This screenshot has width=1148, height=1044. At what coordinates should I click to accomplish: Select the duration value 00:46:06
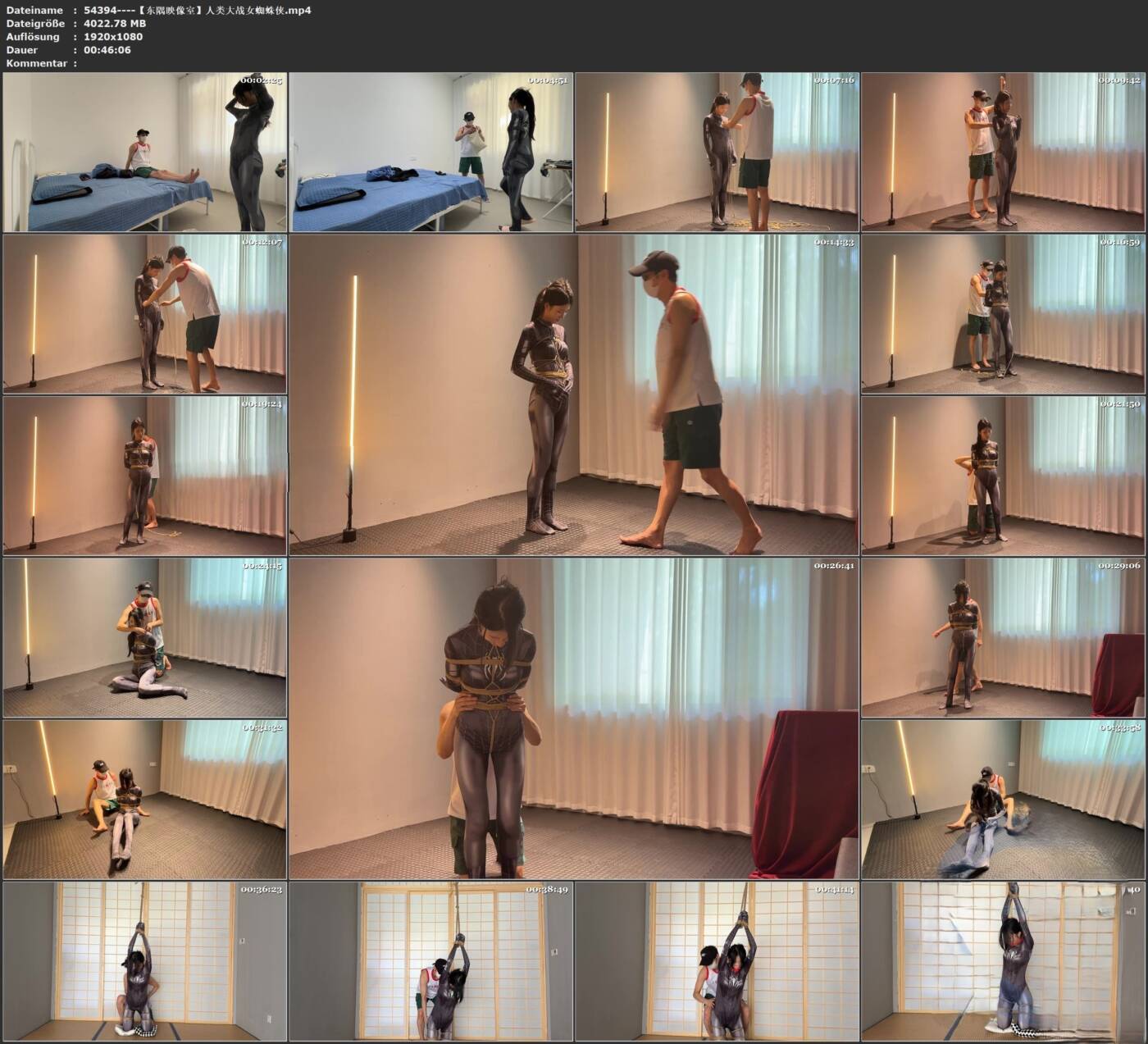tap(107, 50)
